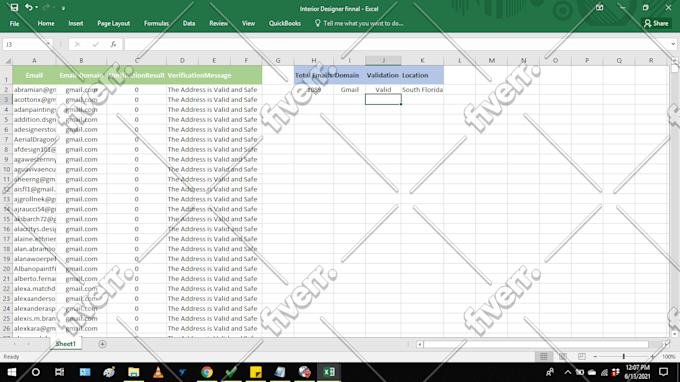The height and width of the screenshot is (382, 680).
Task: Open VLC media player from taskbar
Action: (x=158, y=372)
